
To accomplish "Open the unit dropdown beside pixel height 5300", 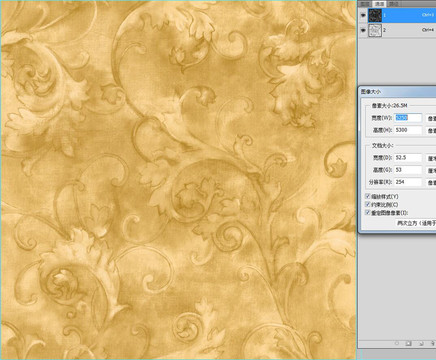I will click(x=431, y=130).
